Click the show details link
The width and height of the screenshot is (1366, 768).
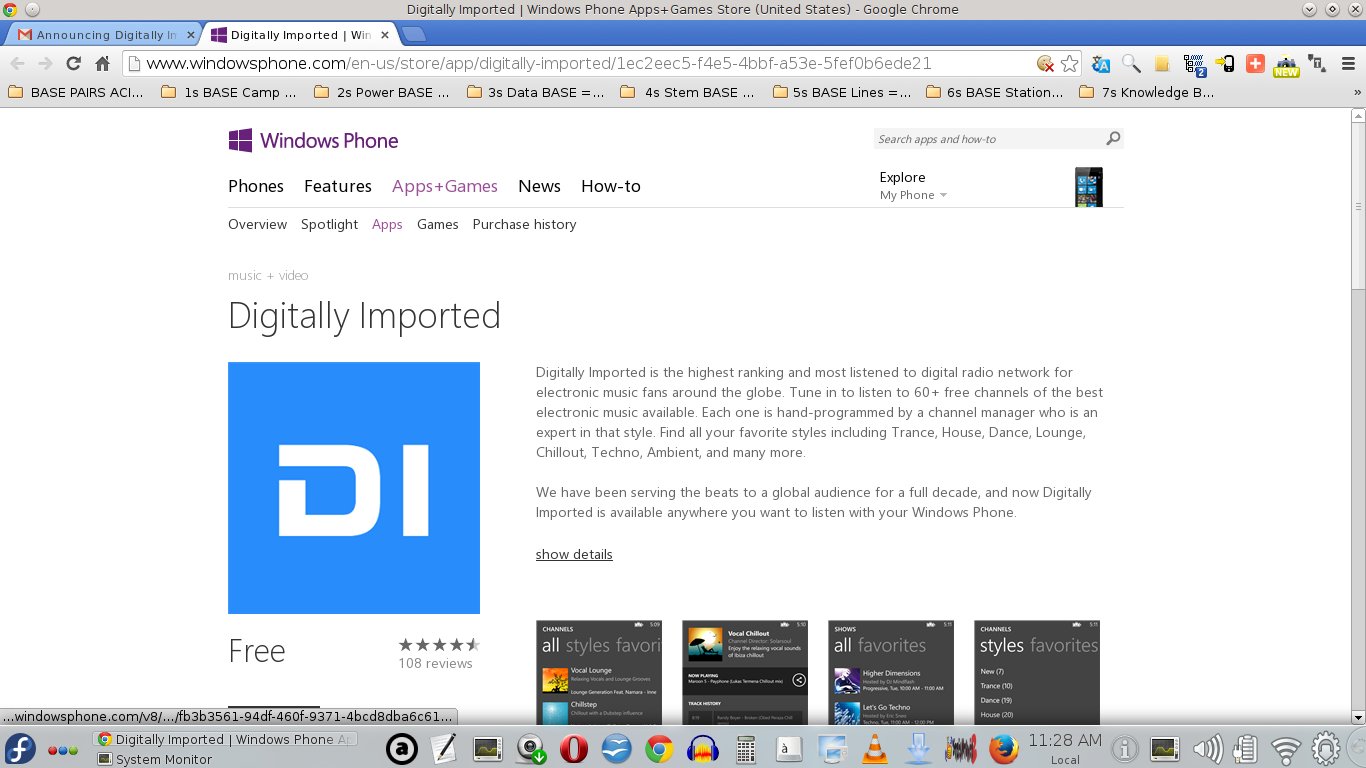(574, 554)
